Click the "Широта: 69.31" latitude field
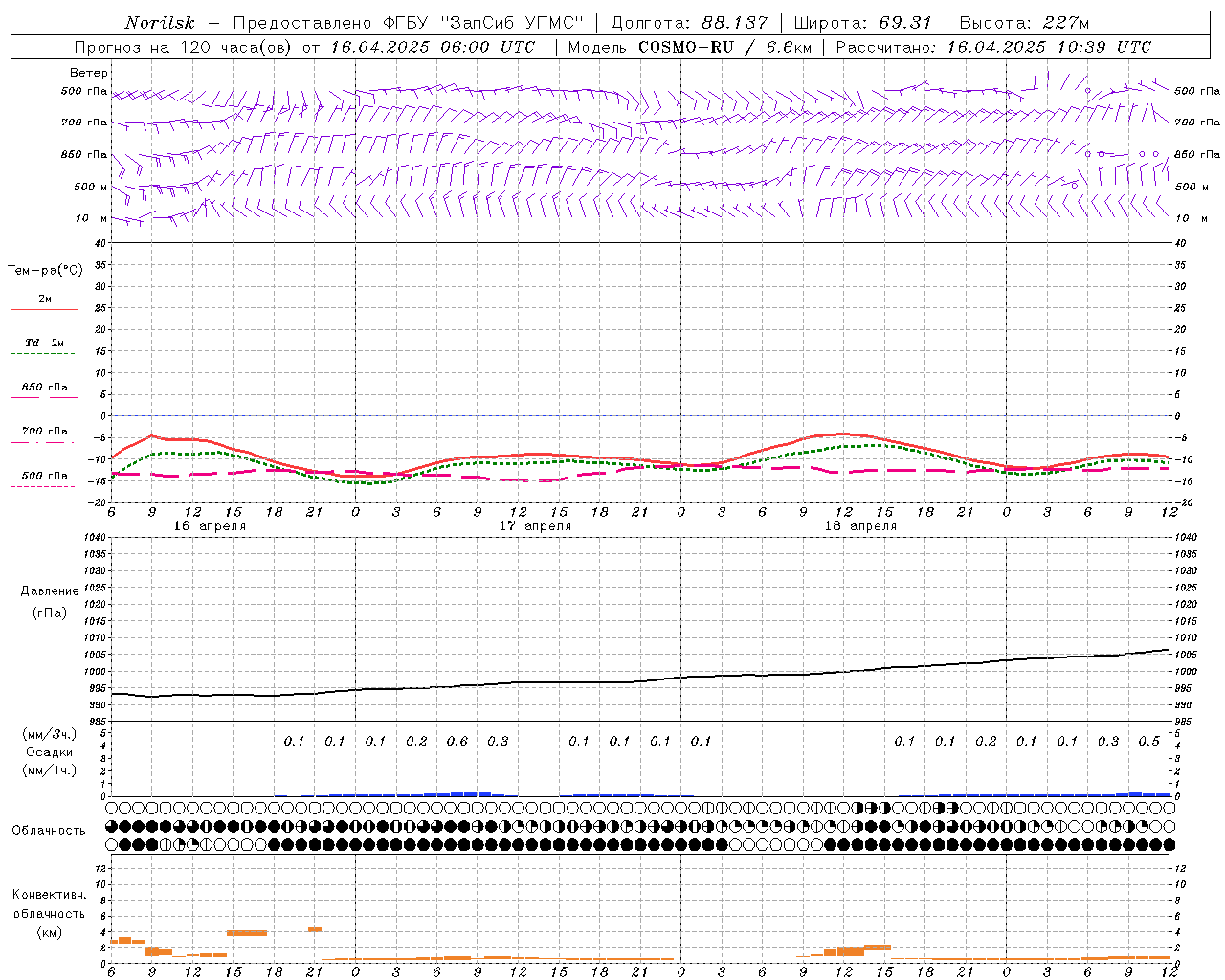Viewport: 1225px width, 980px height. click(863, 23)
